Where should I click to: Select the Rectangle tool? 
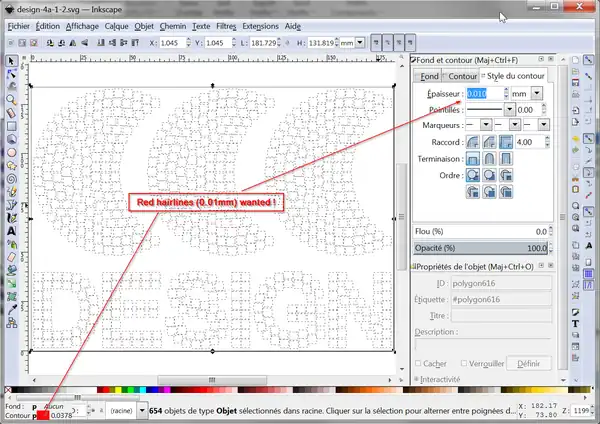point(11,126)
